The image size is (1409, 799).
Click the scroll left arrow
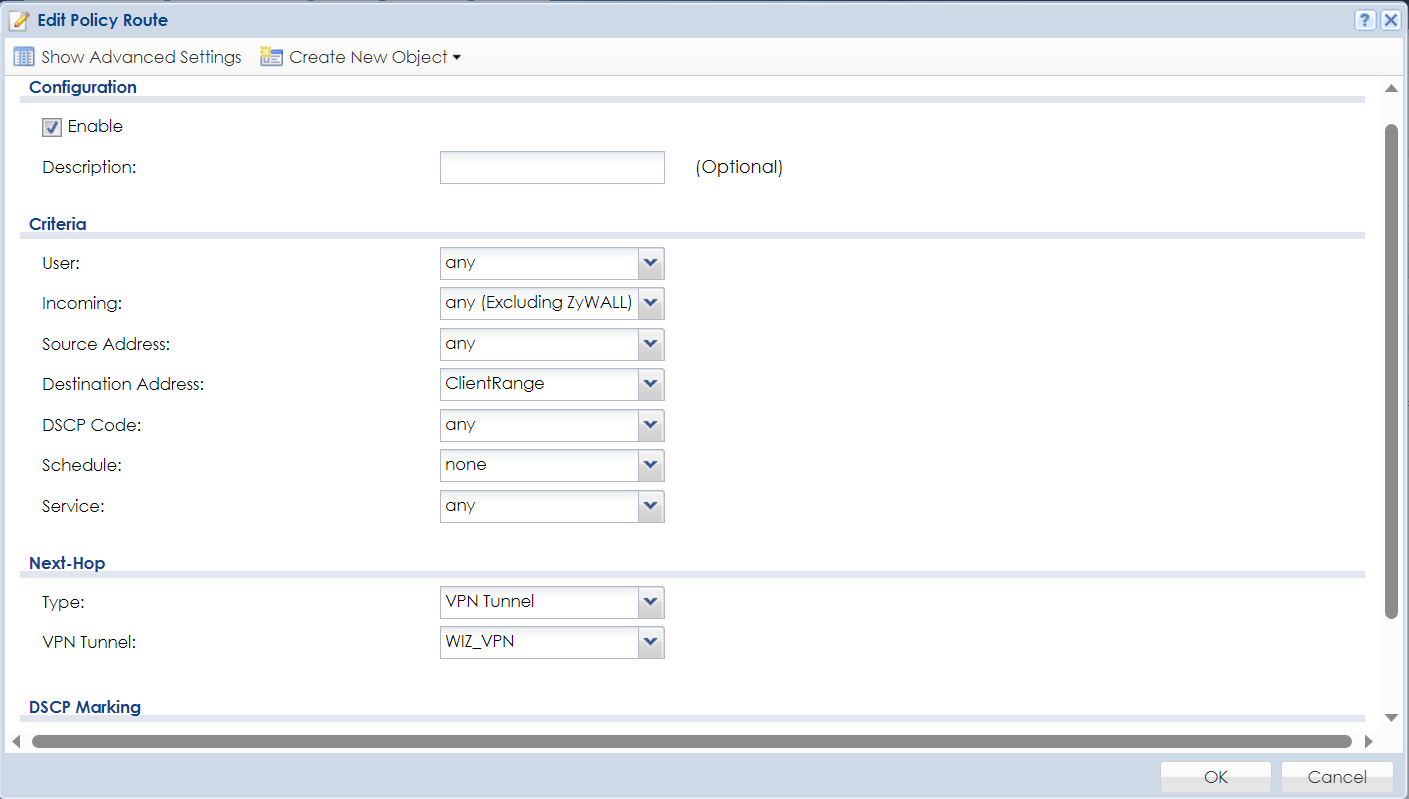click(x=15, y=742)
